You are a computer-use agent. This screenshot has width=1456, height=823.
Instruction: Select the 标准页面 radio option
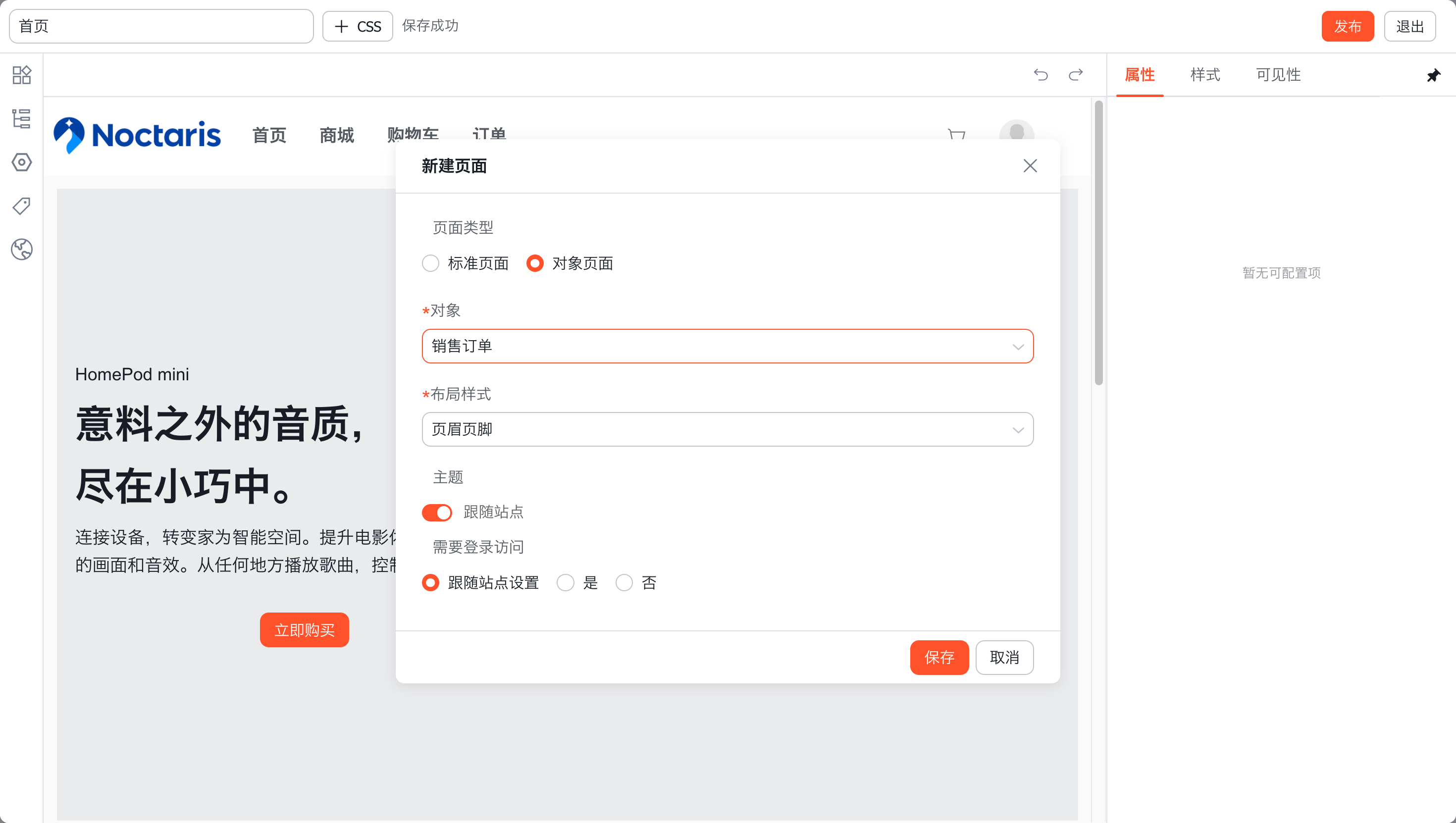pyautogui.click(x=431, y=263)
